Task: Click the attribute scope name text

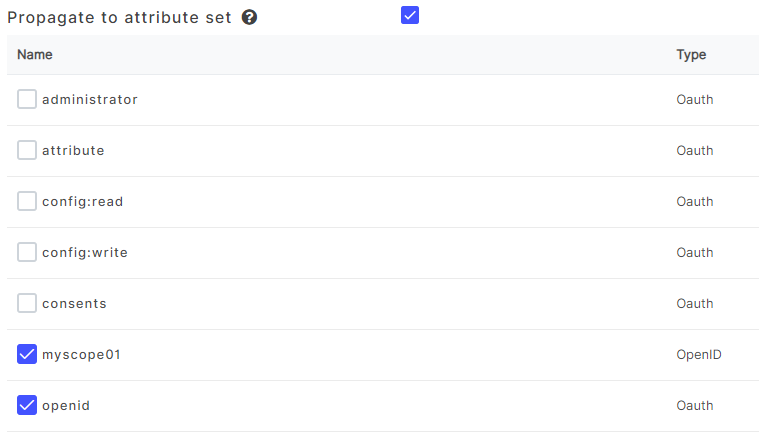Action: tap(73, 151)
